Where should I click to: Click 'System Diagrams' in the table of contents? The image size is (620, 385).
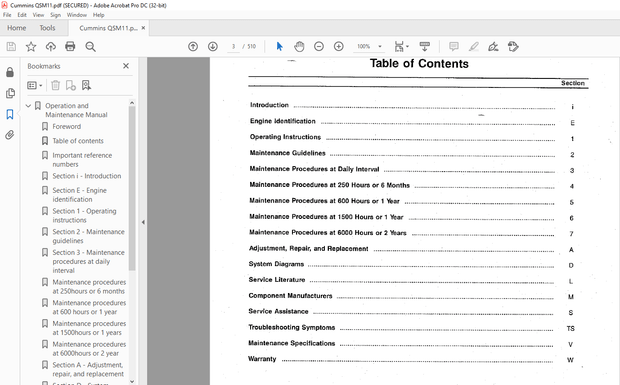[276, 264]
